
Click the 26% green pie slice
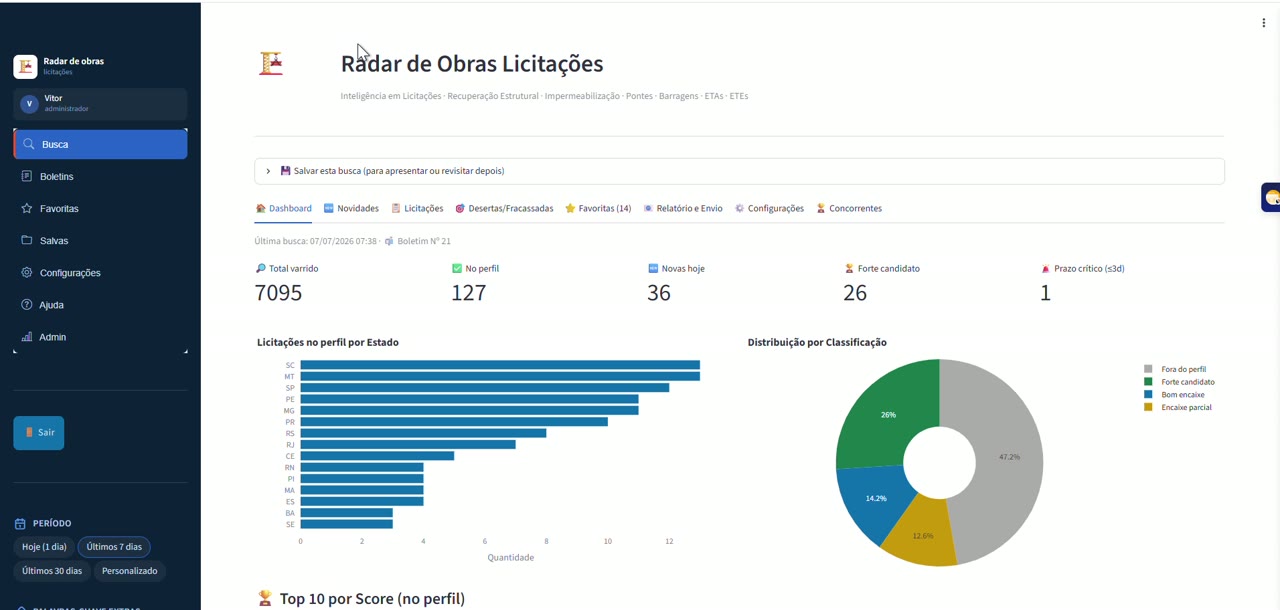888,414
